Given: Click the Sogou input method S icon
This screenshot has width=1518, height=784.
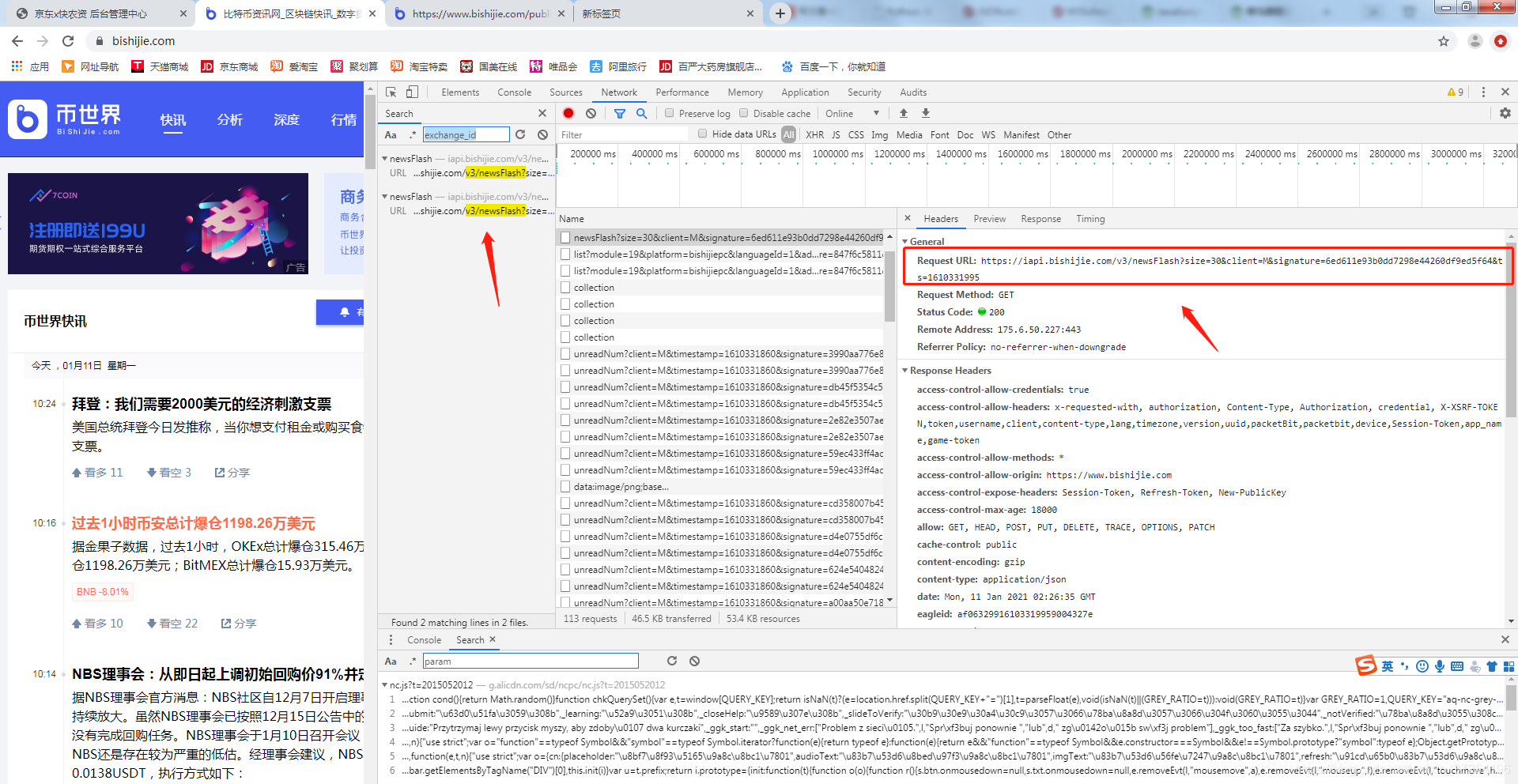Looking at the screenshot, I should tap(1366, 666).
